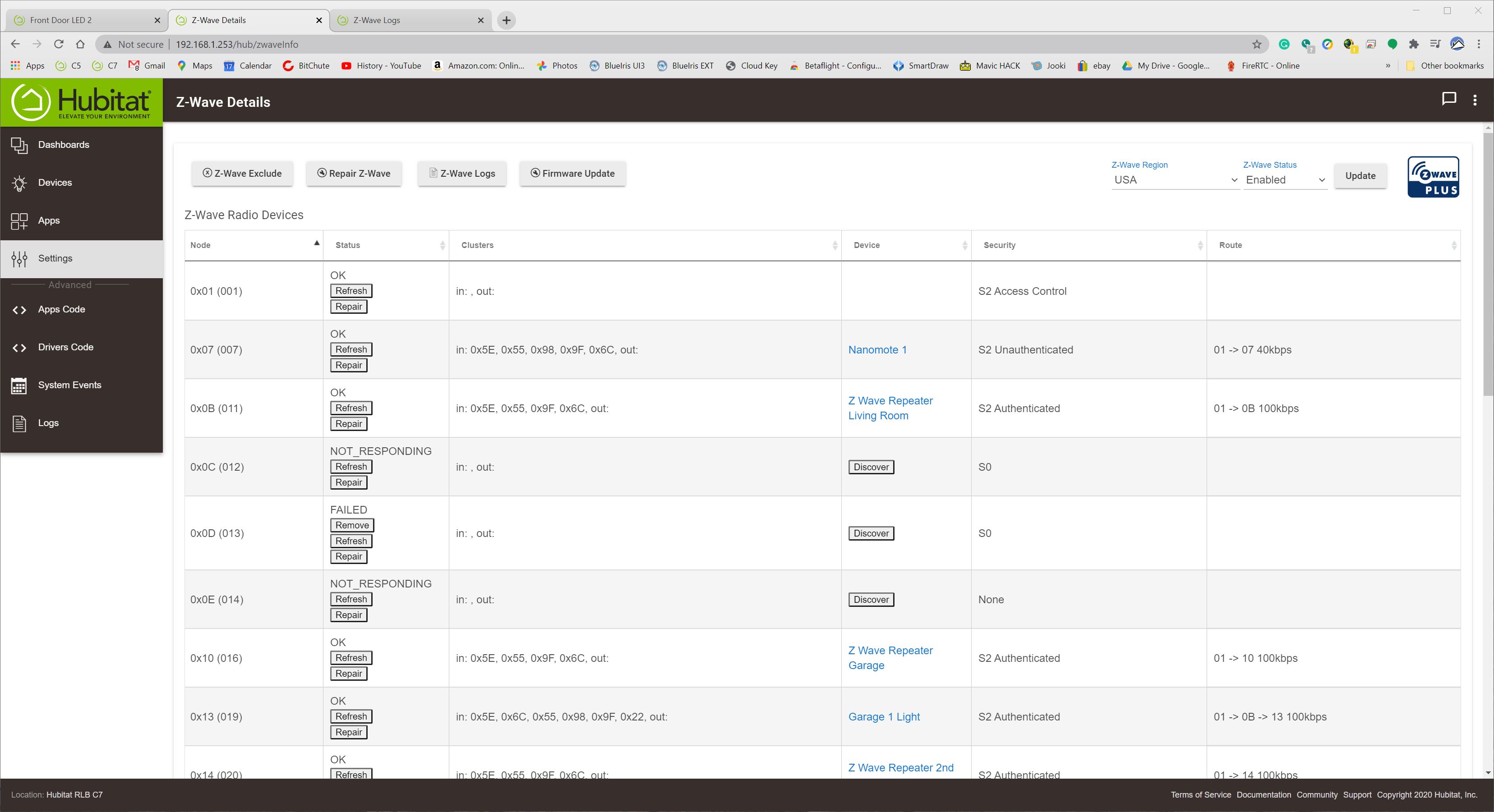Click the Logs document icon
This screenshot has height=812, width=1494.
tap(19, 424)
